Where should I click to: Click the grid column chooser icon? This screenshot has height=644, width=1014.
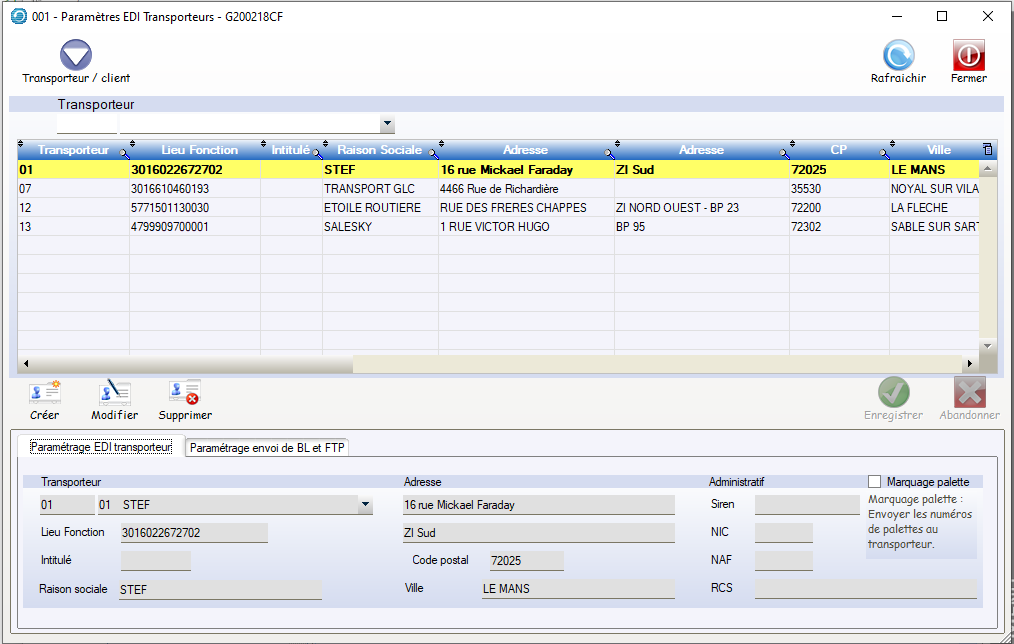(x=987, y=150)
